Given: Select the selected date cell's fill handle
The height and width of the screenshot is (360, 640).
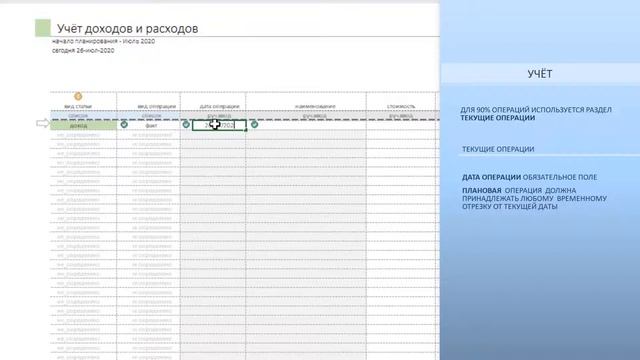Looking at the screenshot, I should tap(246, 130).
